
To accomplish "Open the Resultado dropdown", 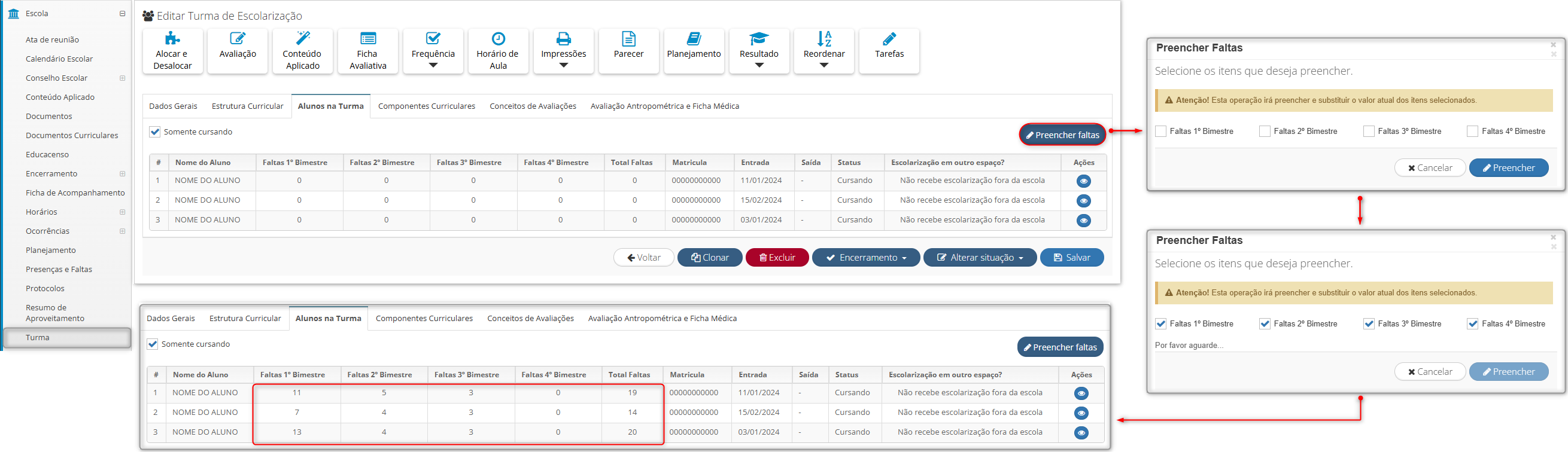I will [758, 51].
